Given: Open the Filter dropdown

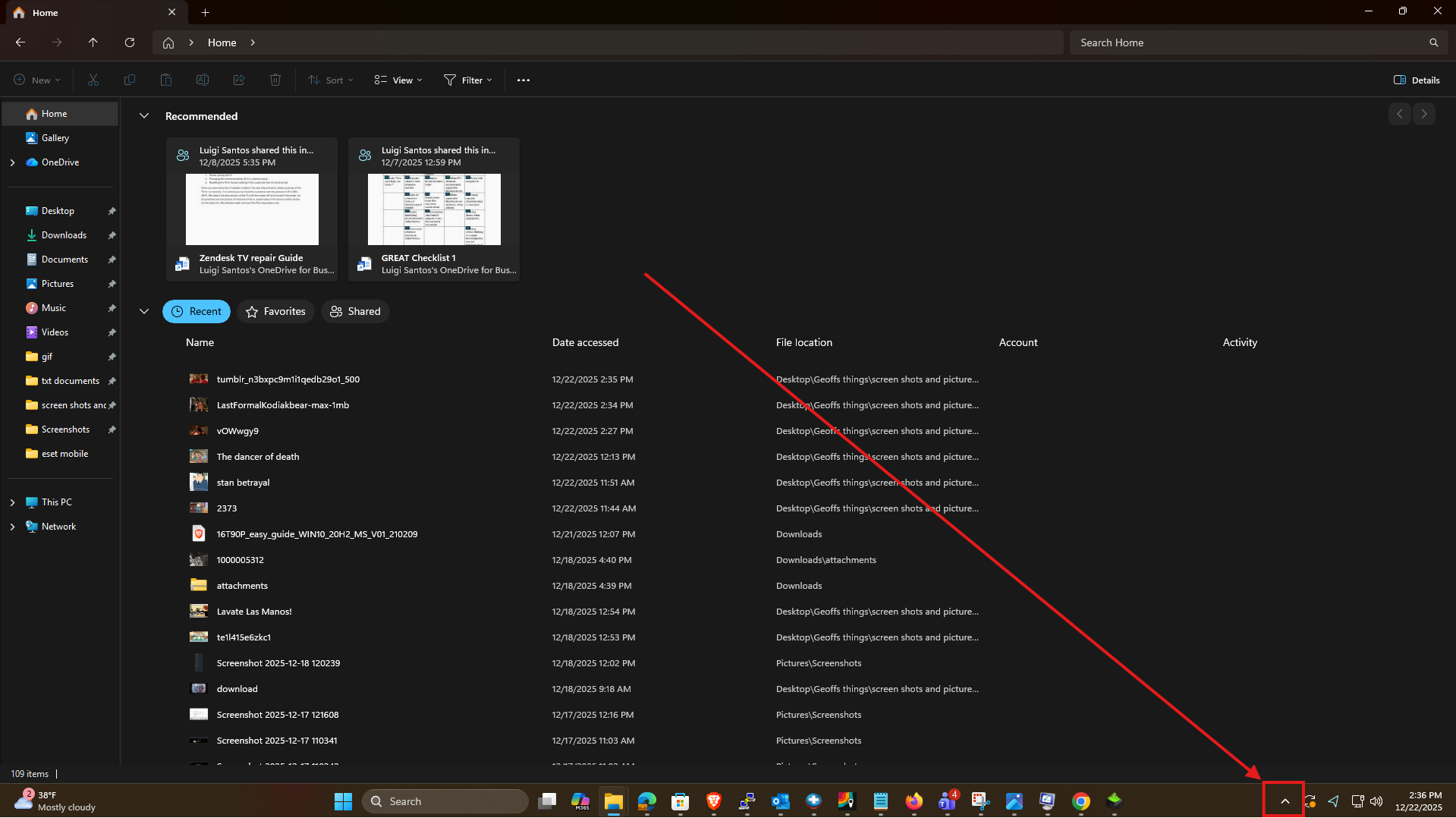Looking at the screenshot, I should click(x=468, y=80).
